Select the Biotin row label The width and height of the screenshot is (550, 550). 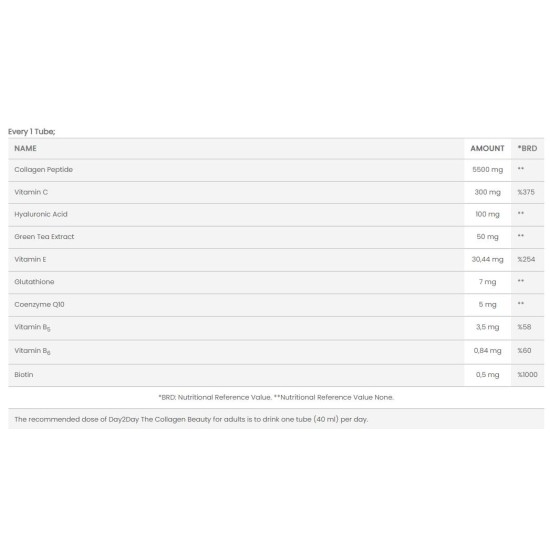click(24, 375)
